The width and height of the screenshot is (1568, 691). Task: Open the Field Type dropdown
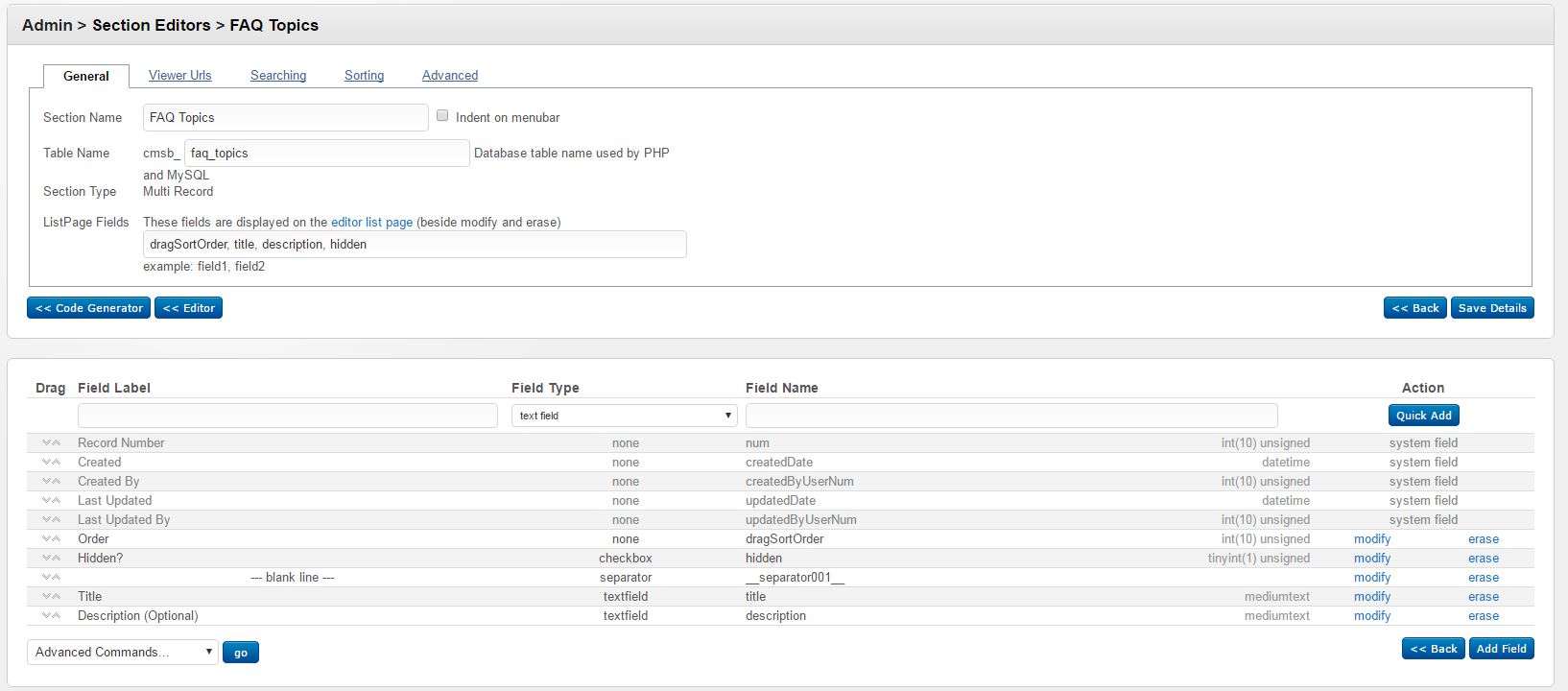click(624, 416)
